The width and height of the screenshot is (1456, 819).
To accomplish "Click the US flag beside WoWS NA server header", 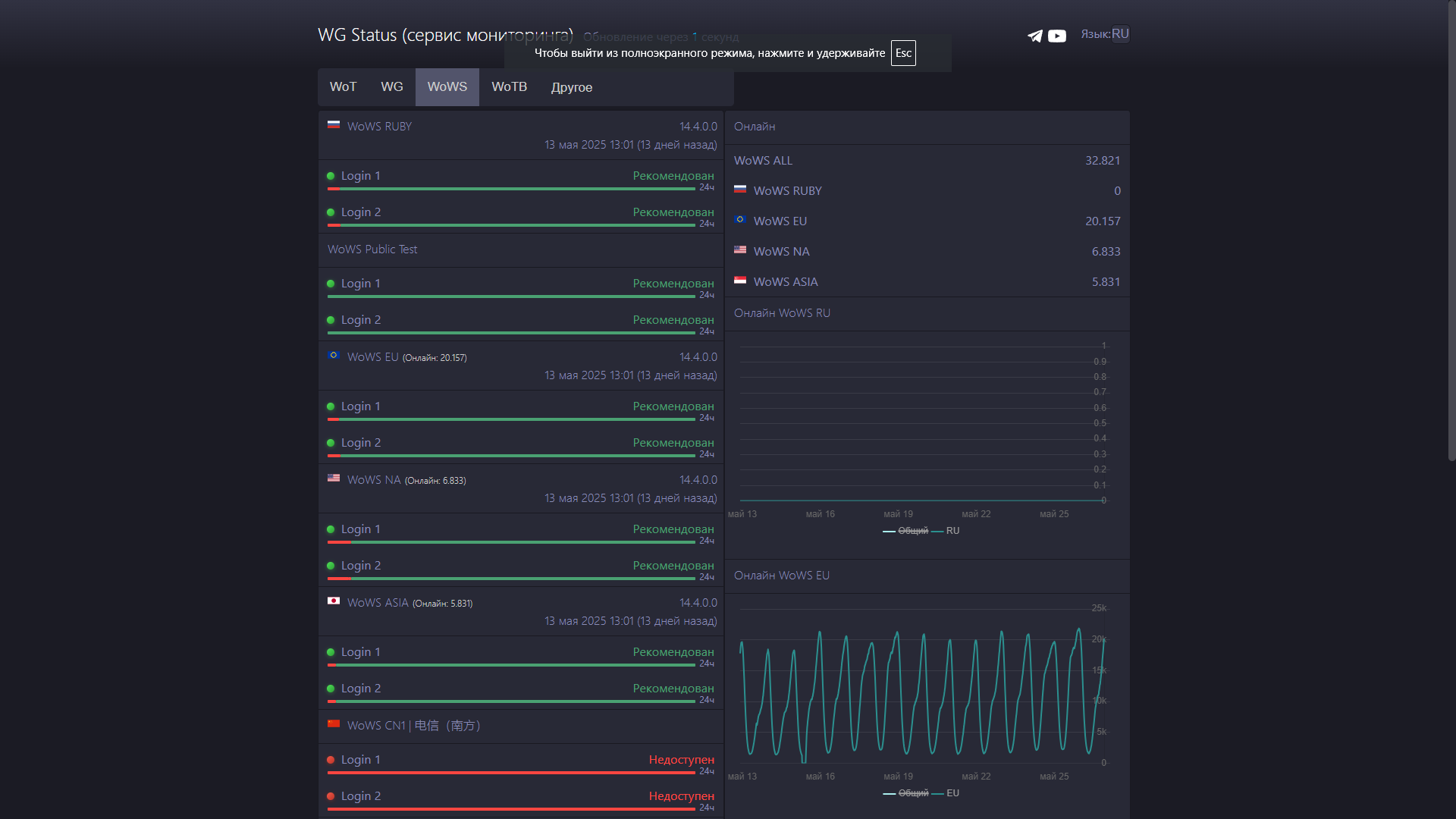I will [x=334, y=478].
